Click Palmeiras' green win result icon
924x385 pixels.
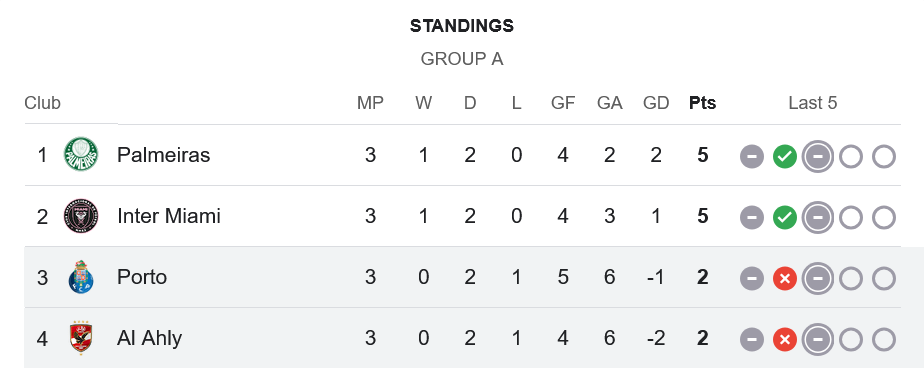[x=785, y=157]
